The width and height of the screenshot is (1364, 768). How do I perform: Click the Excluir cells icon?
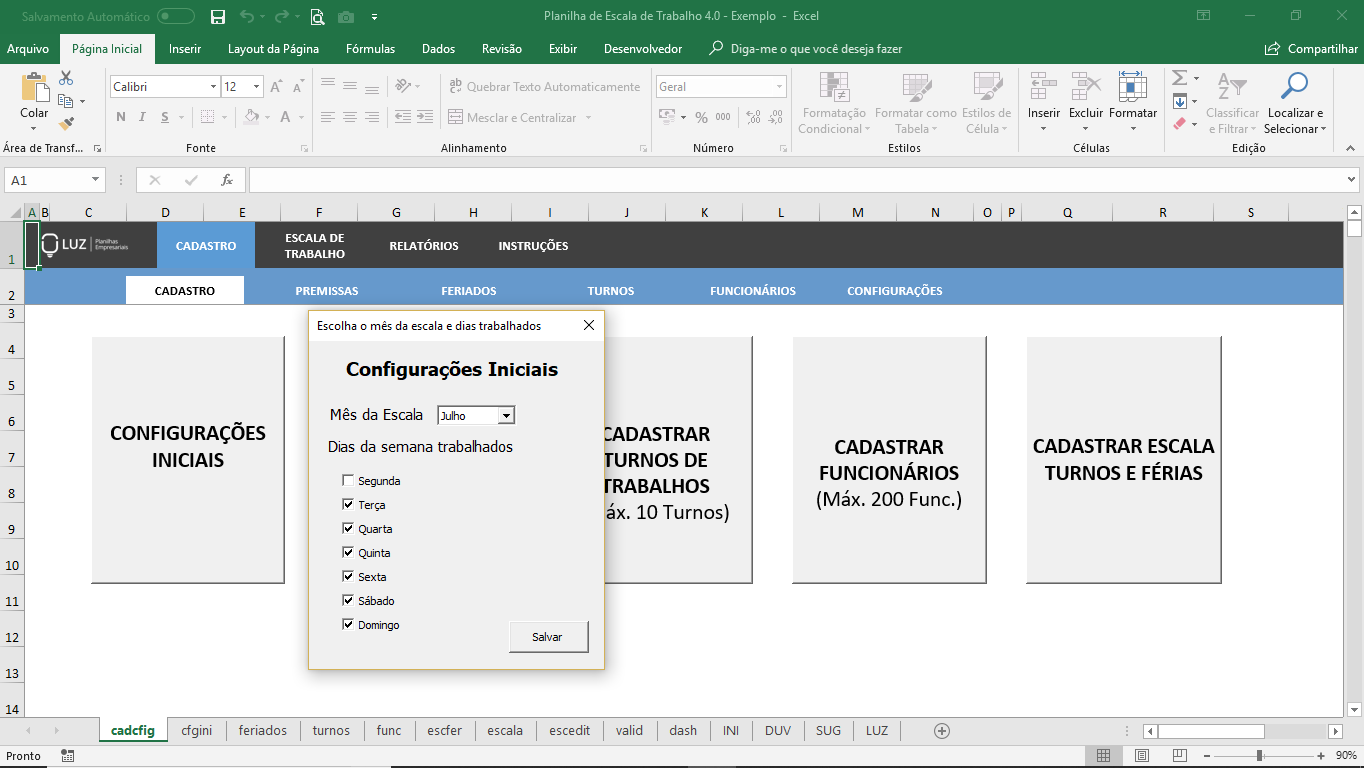[x=1085, y=87]
